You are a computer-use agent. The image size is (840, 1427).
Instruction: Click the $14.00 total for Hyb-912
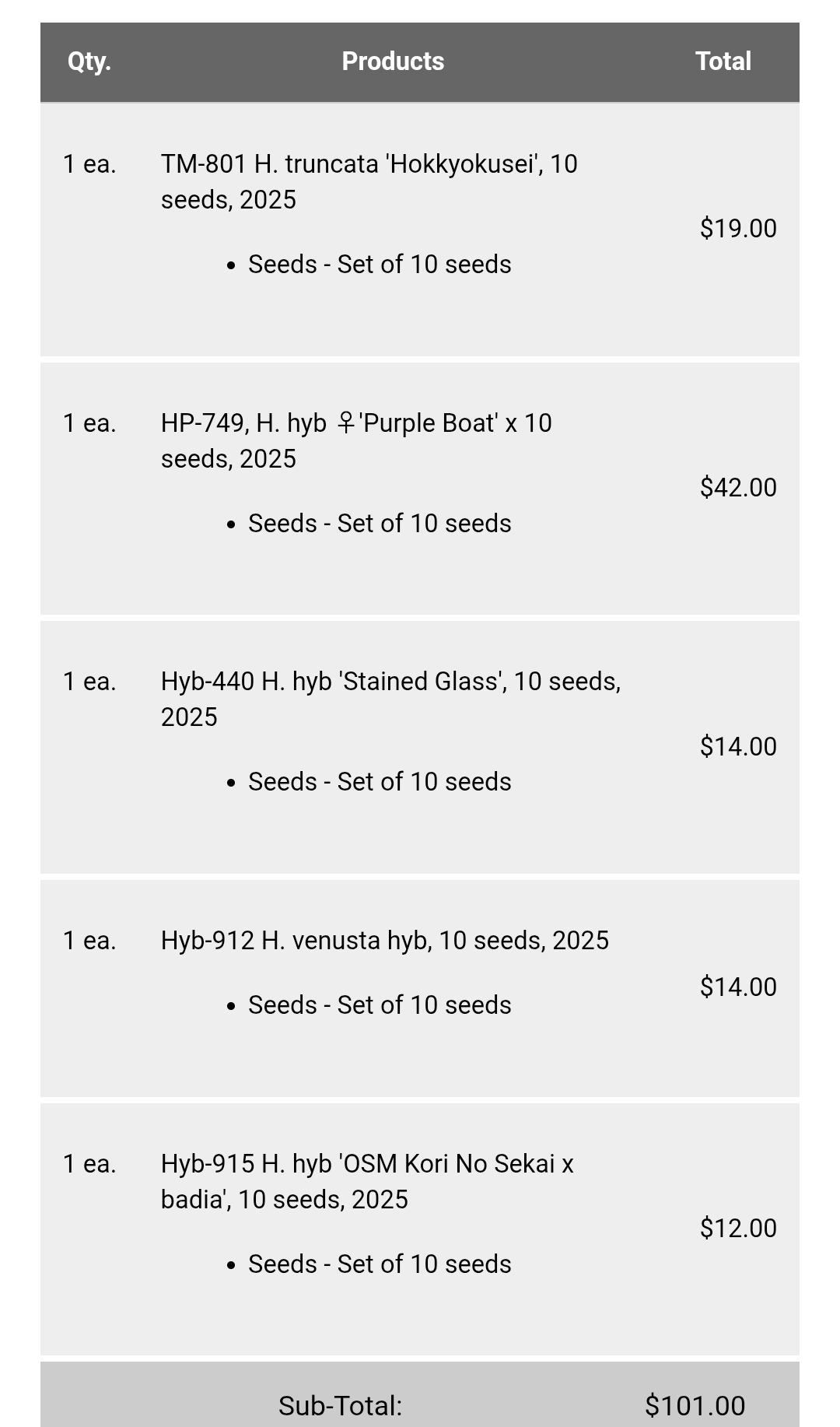738,987
